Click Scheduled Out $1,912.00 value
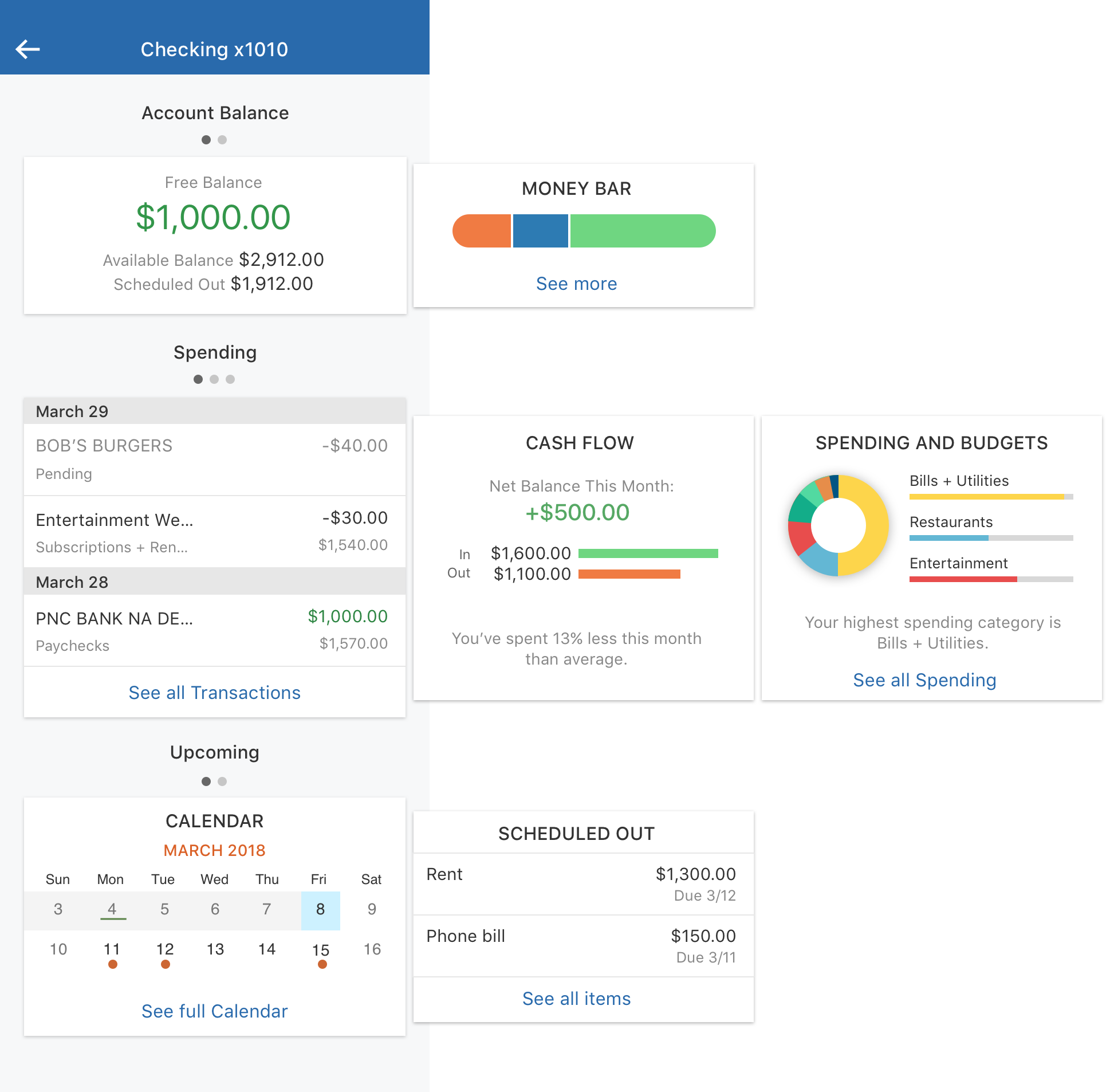Screen dimensions: 1110x1092 pyautogui.click(x=271, y=284)
